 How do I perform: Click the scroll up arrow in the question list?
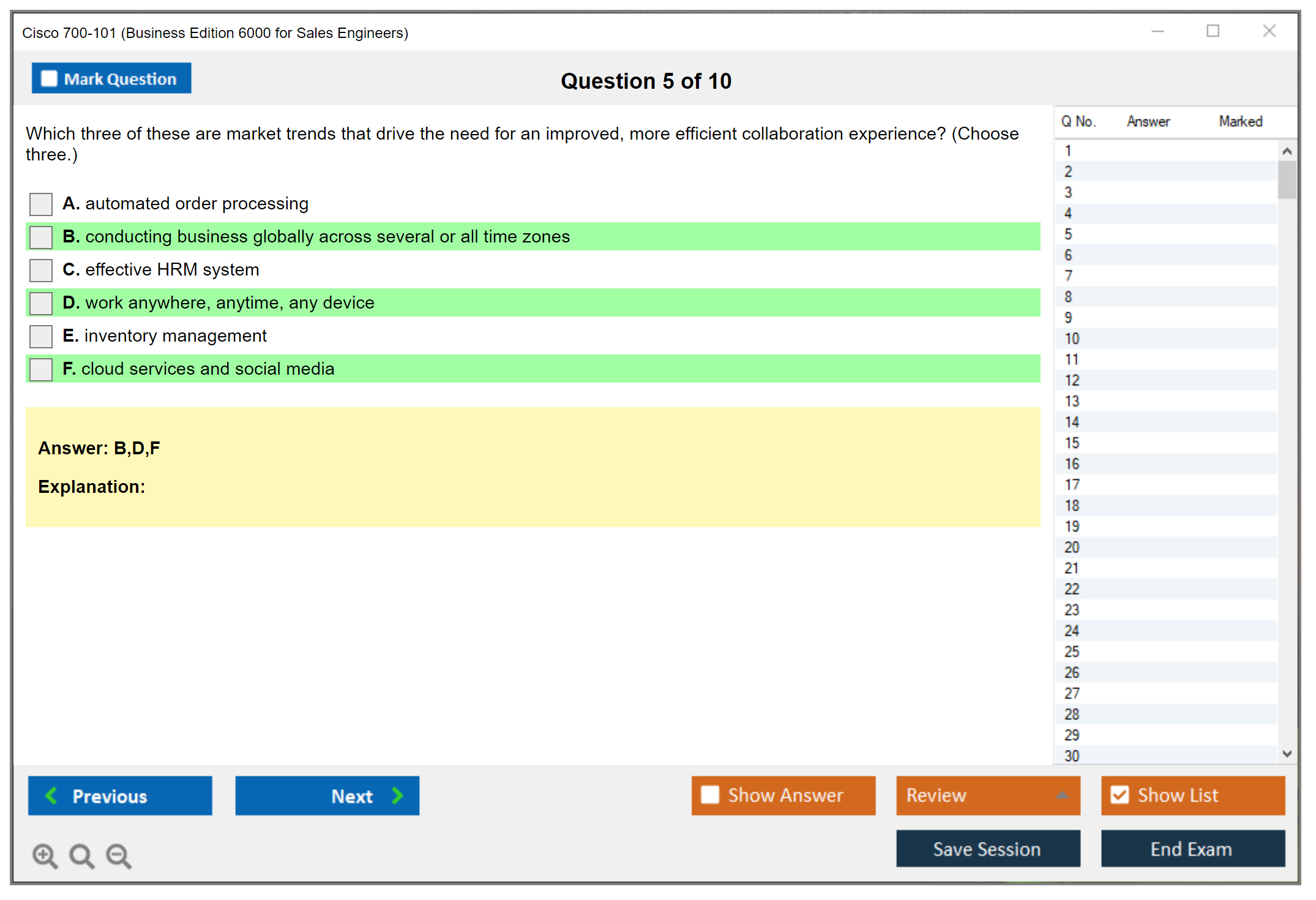coord(1287,151)
